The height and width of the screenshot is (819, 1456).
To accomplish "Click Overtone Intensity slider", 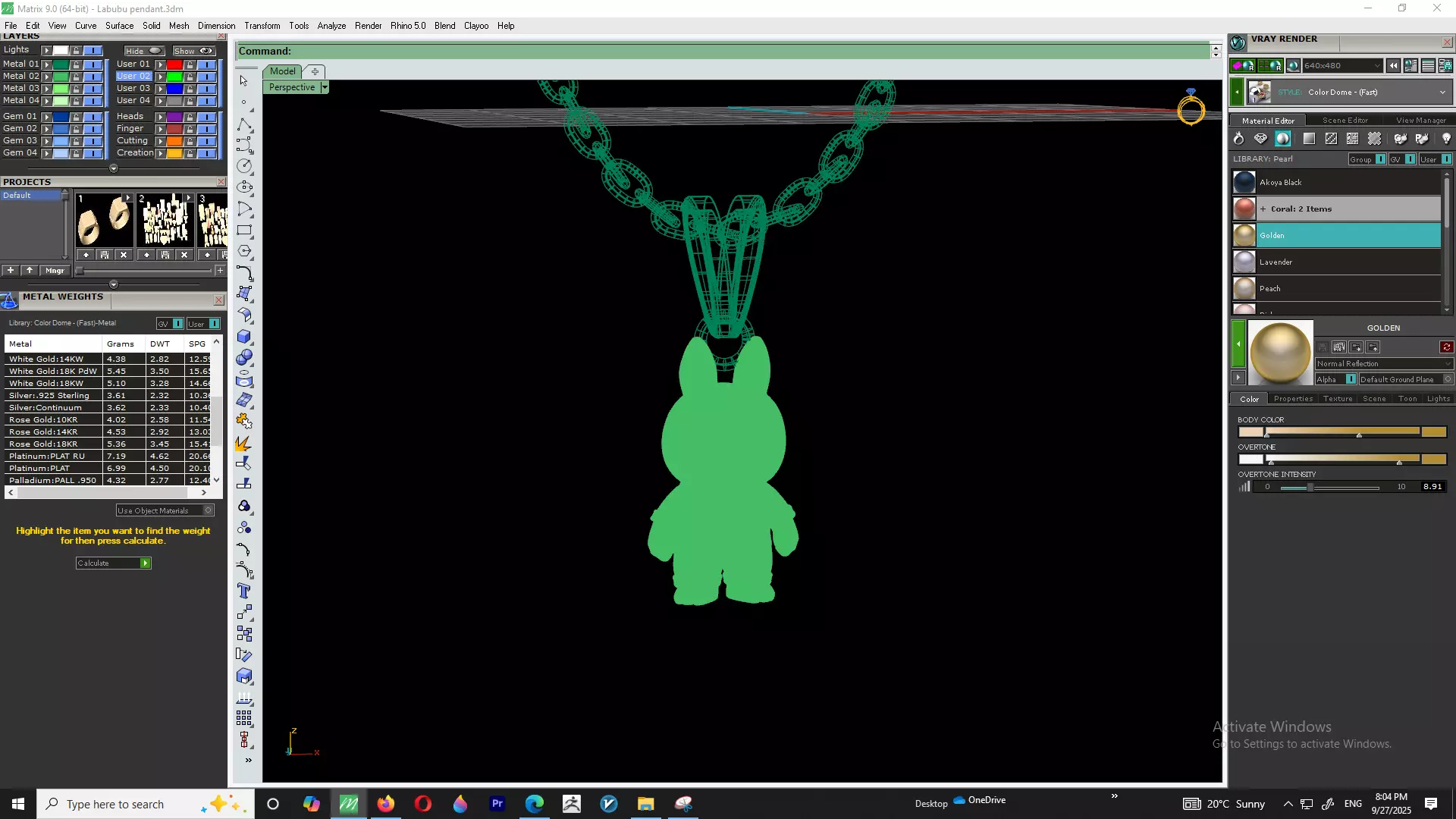I will point(1329,488).
